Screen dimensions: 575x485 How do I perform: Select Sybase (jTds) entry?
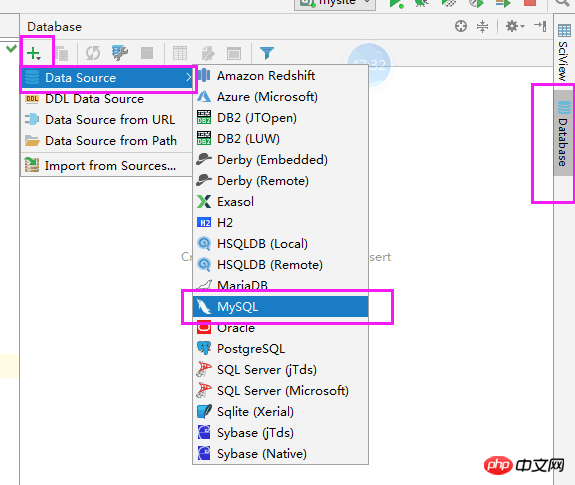pos(281,433)
